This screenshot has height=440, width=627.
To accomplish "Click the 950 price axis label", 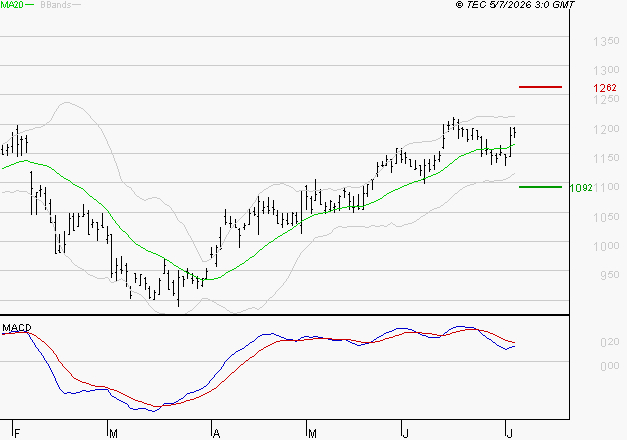I will (609, 275).
